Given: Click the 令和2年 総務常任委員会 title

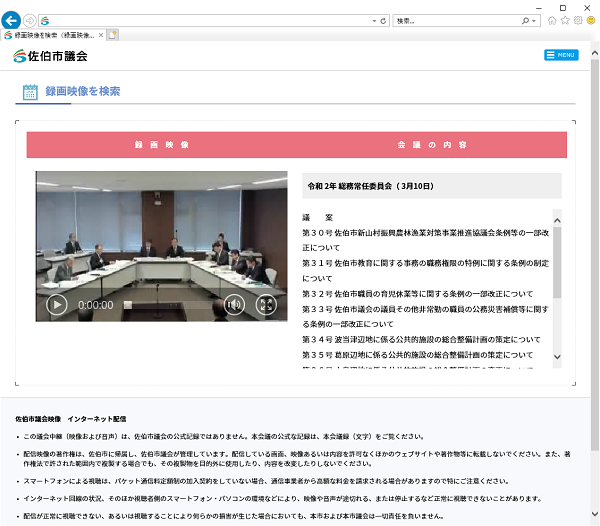Looking at the screenshot, I should 371,186.
